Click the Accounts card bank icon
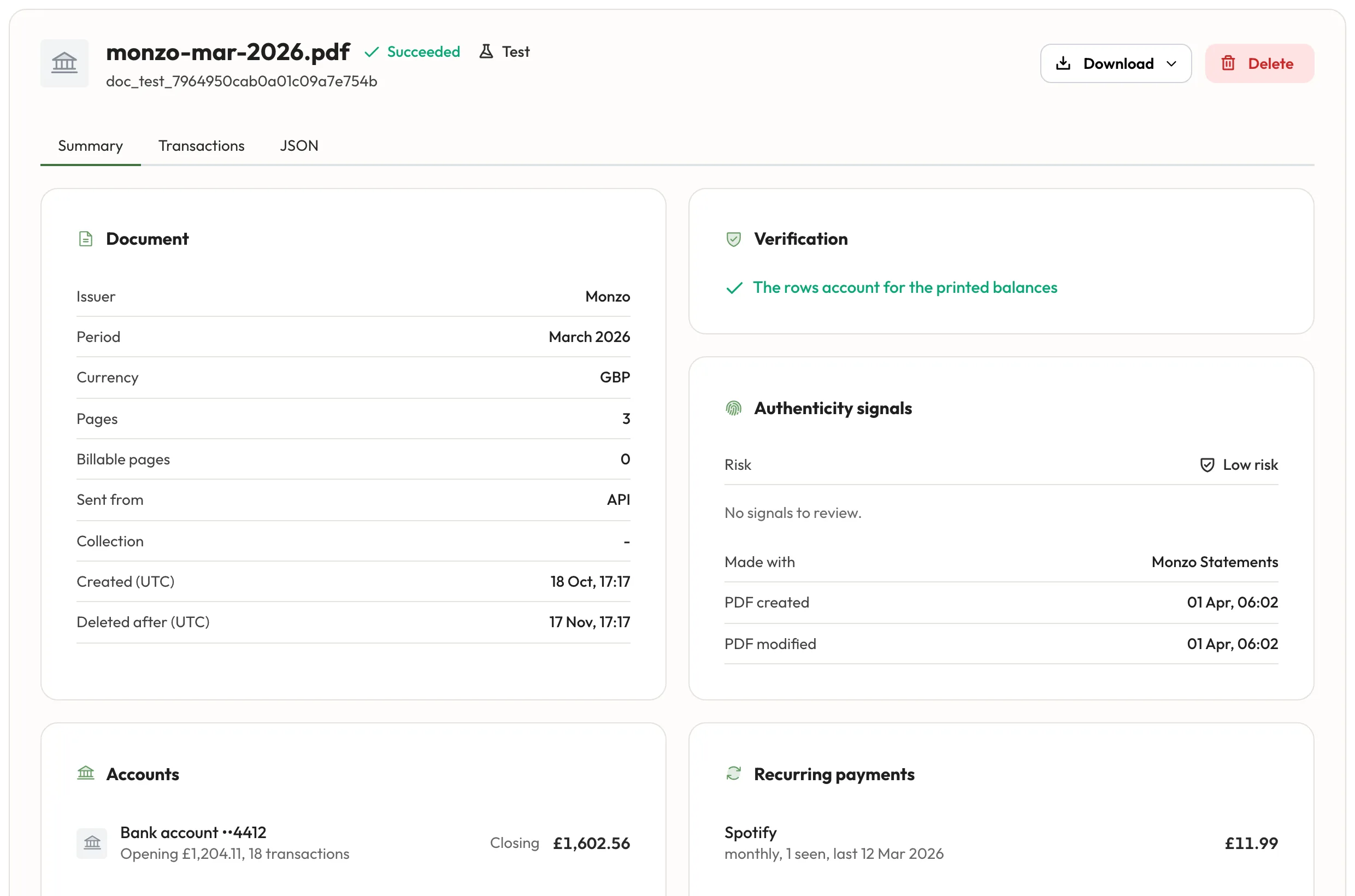Viewport: 1355px width, 896px height. coord(86,773)
